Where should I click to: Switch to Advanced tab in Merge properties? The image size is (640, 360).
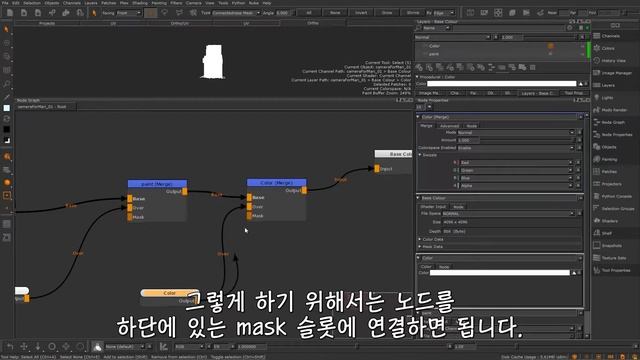click(449, 126)
